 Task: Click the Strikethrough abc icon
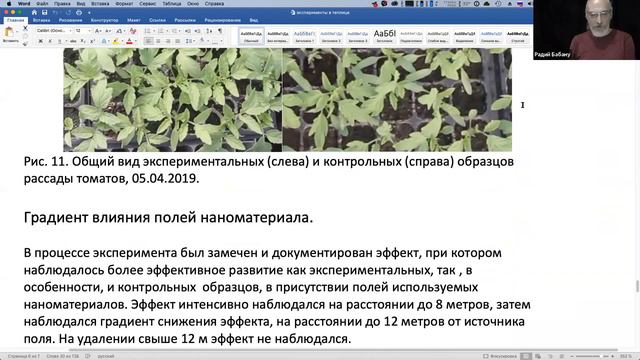pyautogui.click(x=73, y=41)
